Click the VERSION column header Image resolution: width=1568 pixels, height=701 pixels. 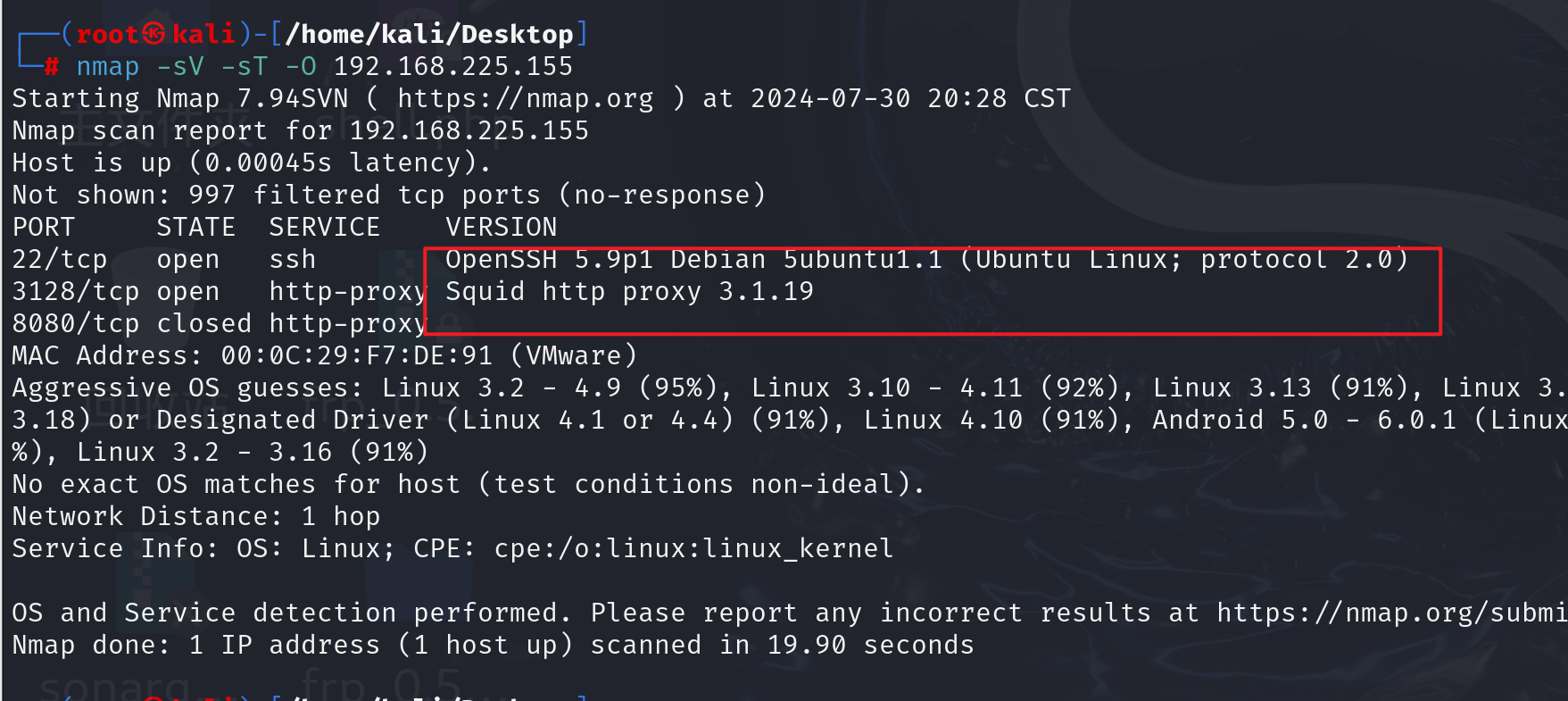501,228
